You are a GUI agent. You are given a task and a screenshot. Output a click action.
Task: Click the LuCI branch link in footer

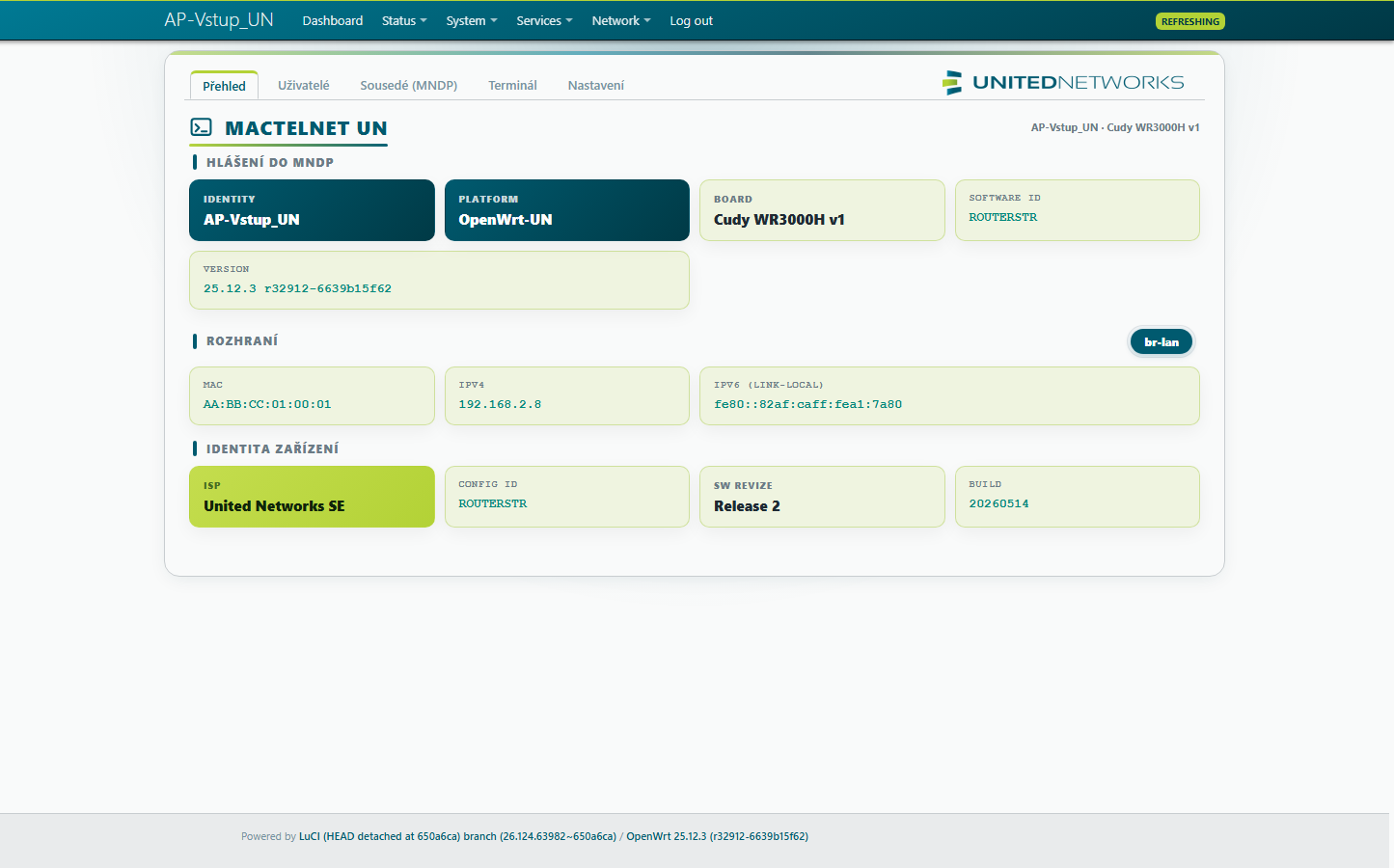tap(457, 836)
